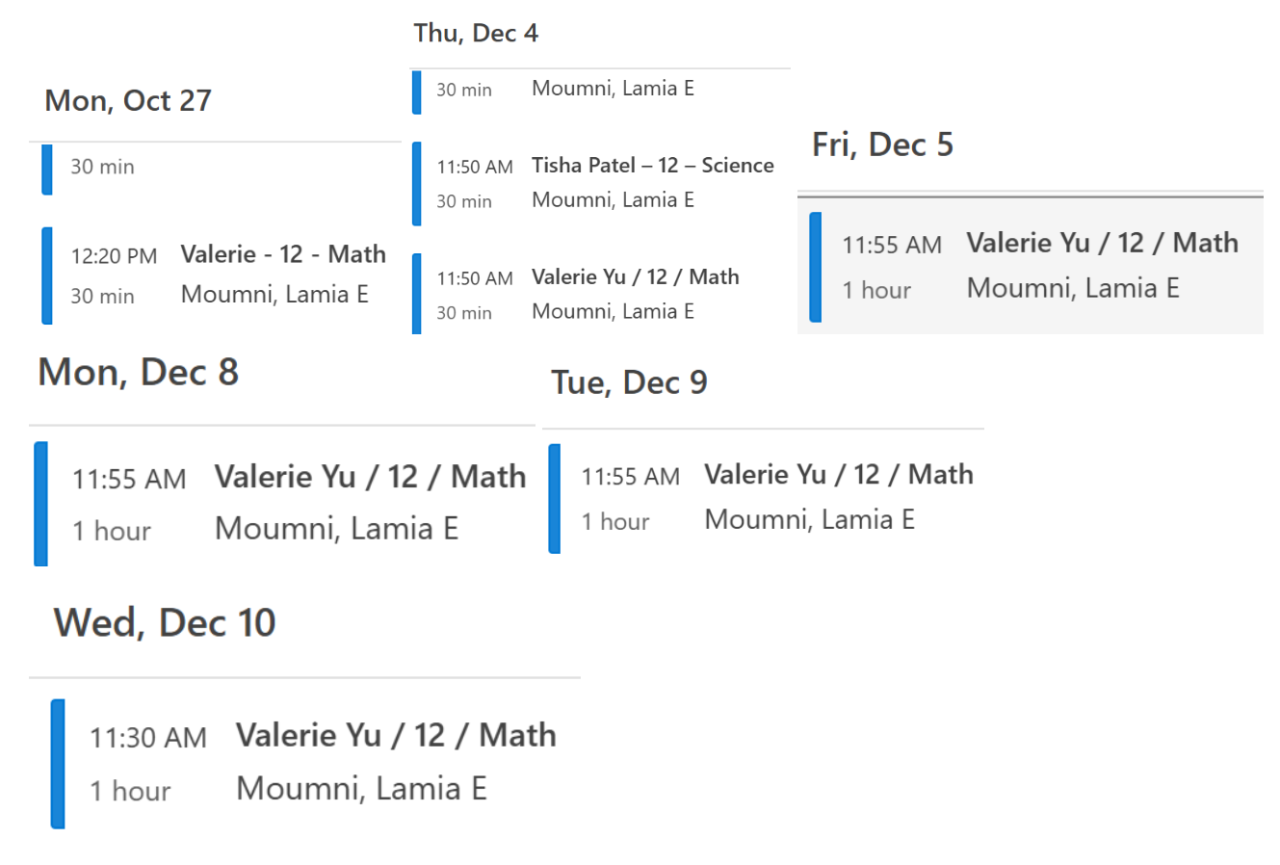Click the Thu, Dec 4 date header
The width and height of the screenshot is (1280, 865).
[476, 33]
